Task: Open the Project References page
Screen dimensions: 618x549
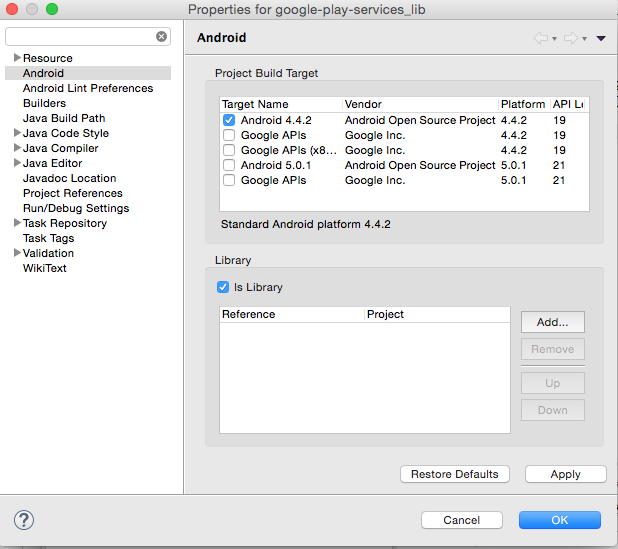Action: tap(73, 193)
